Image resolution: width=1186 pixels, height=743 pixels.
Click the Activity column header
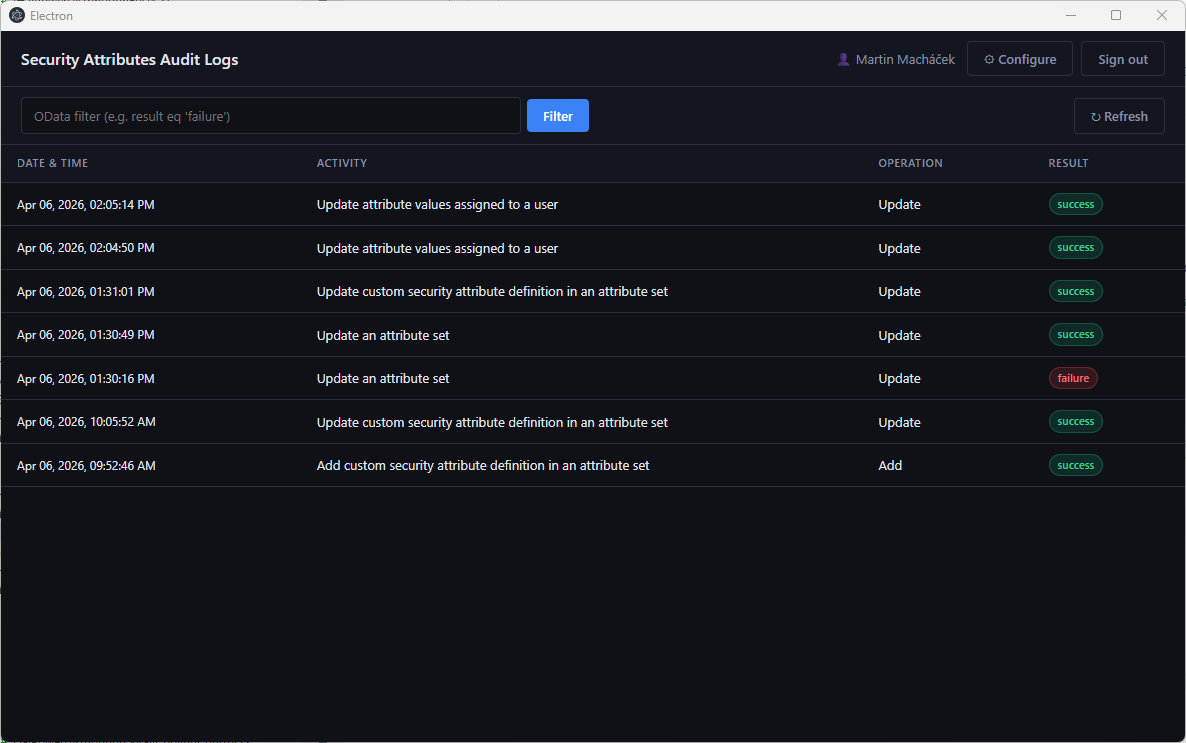tap(342, 163)
